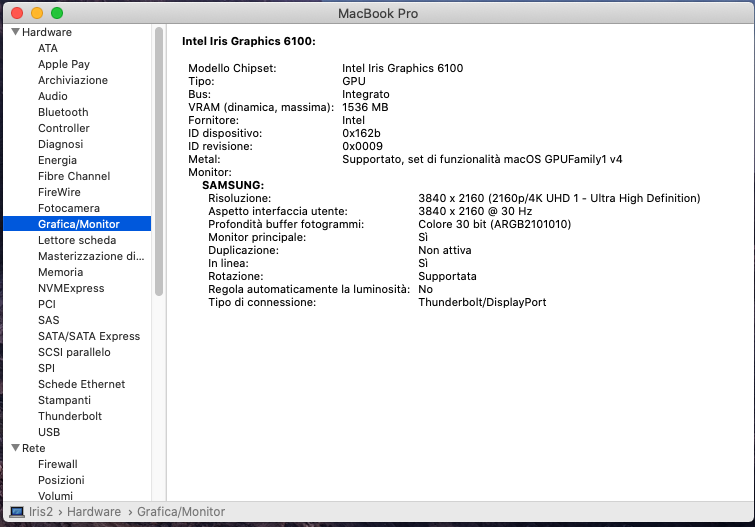The width and height of the screenshot is (755, 527).
Task: Click the 3840 x 2160 @ 30 Hz value
Action: pos(475,211)
